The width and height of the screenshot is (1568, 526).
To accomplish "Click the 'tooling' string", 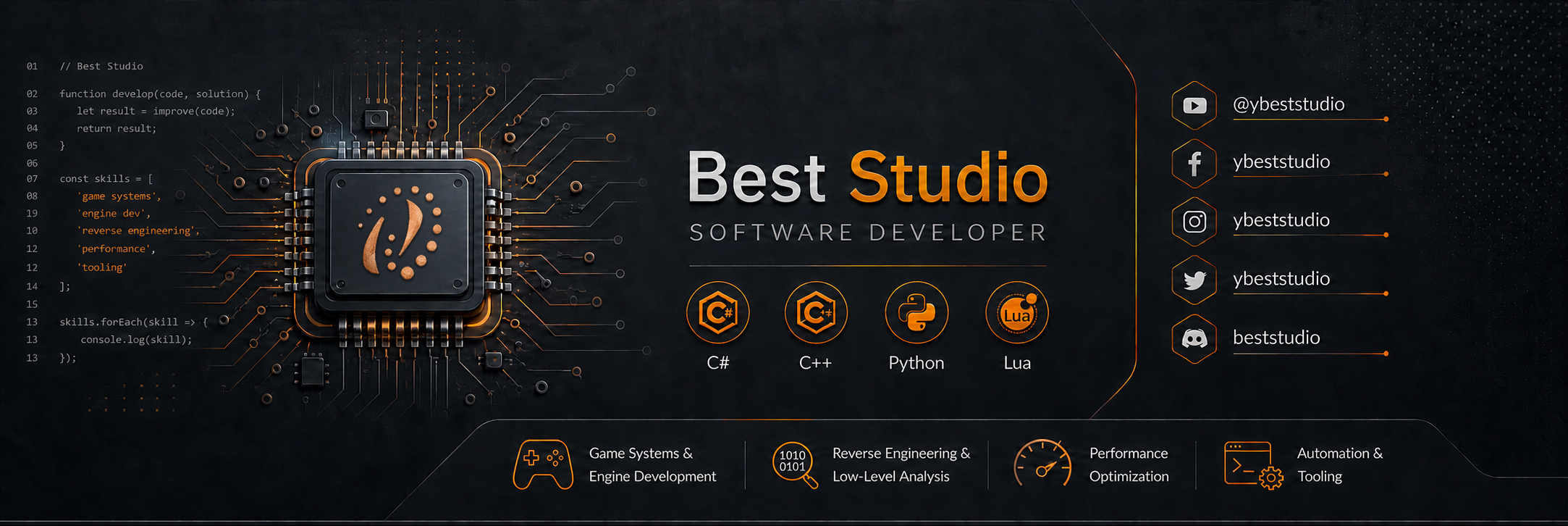I will 102,267.
